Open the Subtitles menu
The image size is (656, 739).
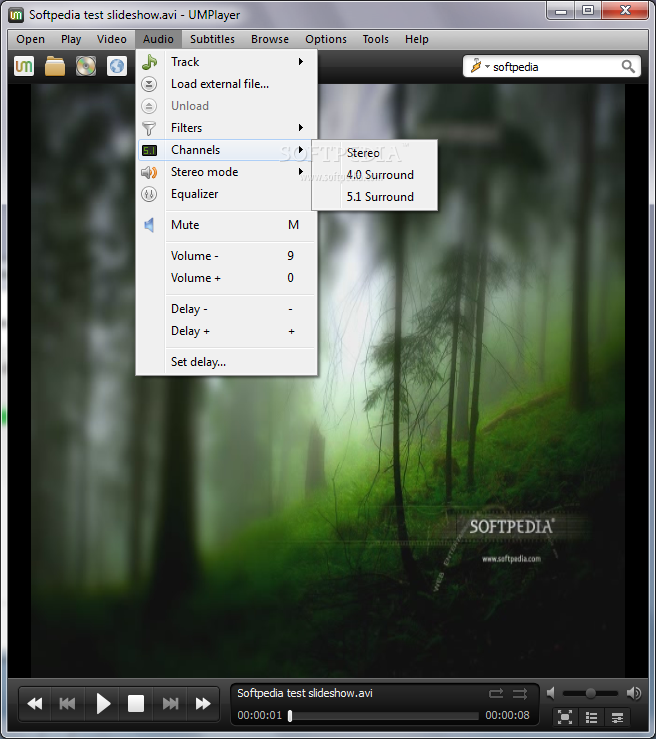(x=213, y=39)
